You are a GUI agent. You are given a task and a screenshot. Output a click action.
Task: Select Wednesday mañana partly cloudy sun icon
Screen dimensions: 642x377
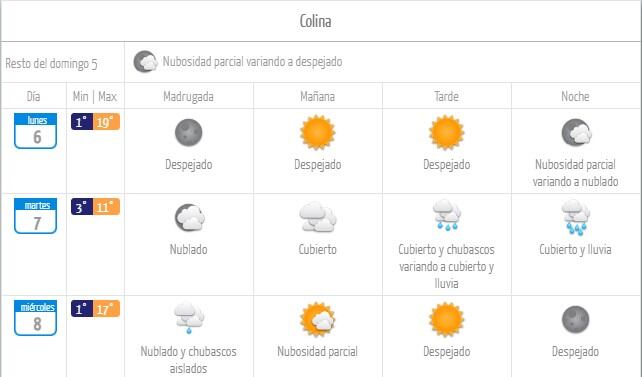[x=317, y=320]
